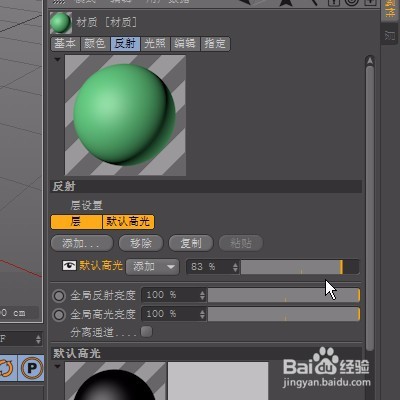The height and width of the screenshot is (400, 400).
Task: Click the 83 % layer strength slider
Action: point(300,267)
